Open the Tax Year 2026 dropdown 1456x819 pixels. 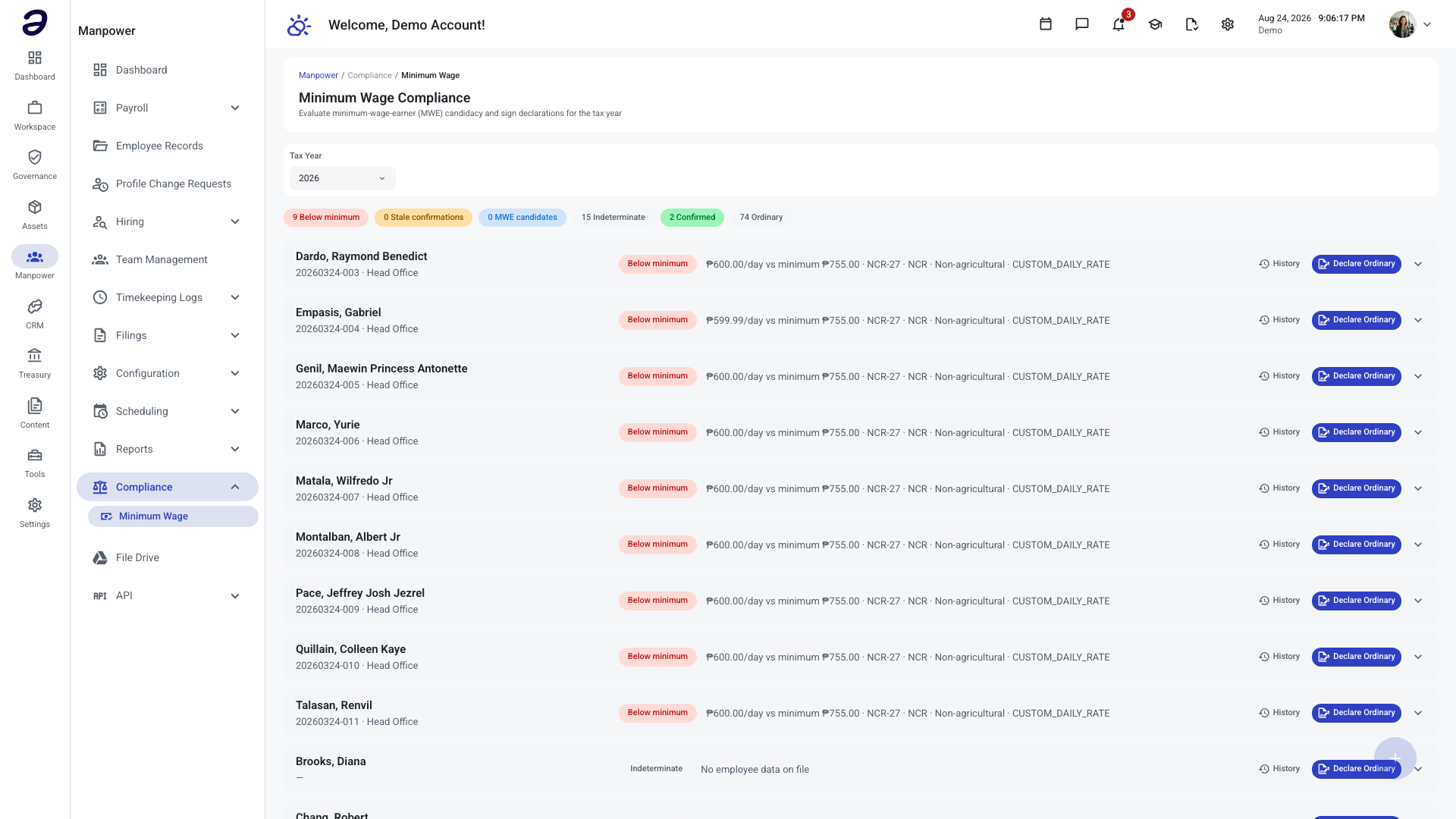pyautogui.click(x=343, y=178)
